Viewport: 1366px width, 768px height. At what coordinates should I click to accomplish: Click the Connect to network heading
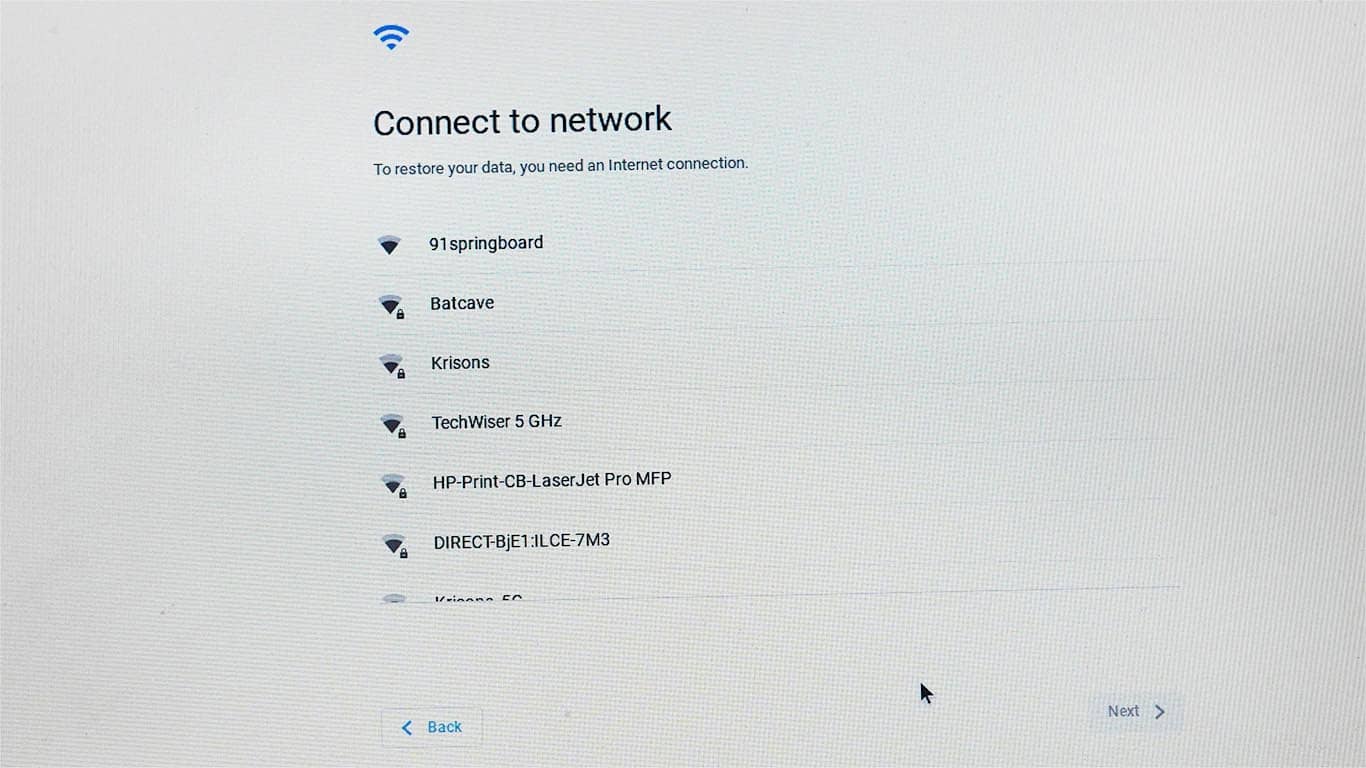point(522,121)
